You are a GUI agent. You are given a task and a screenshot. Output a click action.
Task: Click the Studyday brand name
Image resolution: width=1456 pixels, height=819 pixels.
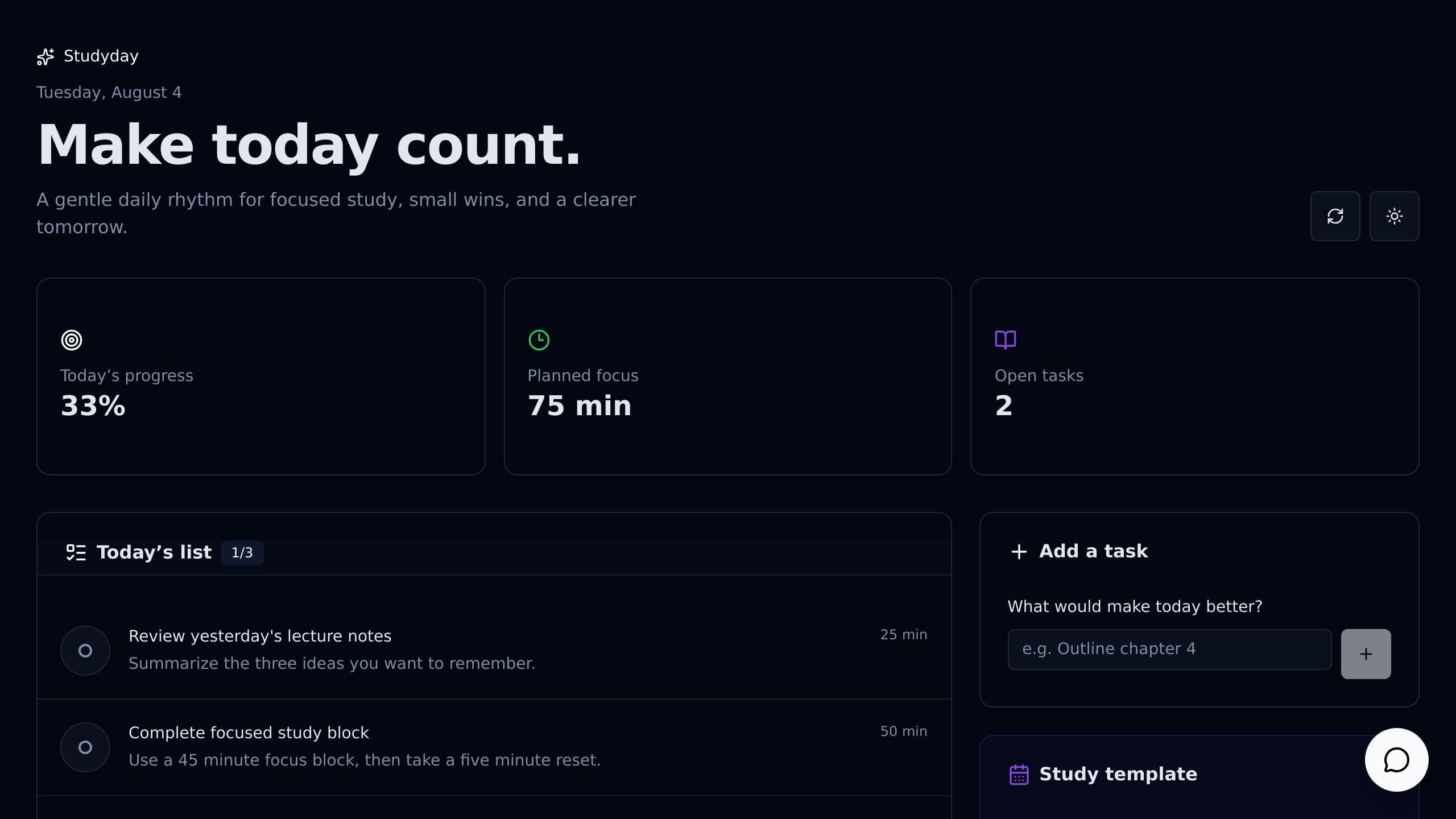[101, 56]
